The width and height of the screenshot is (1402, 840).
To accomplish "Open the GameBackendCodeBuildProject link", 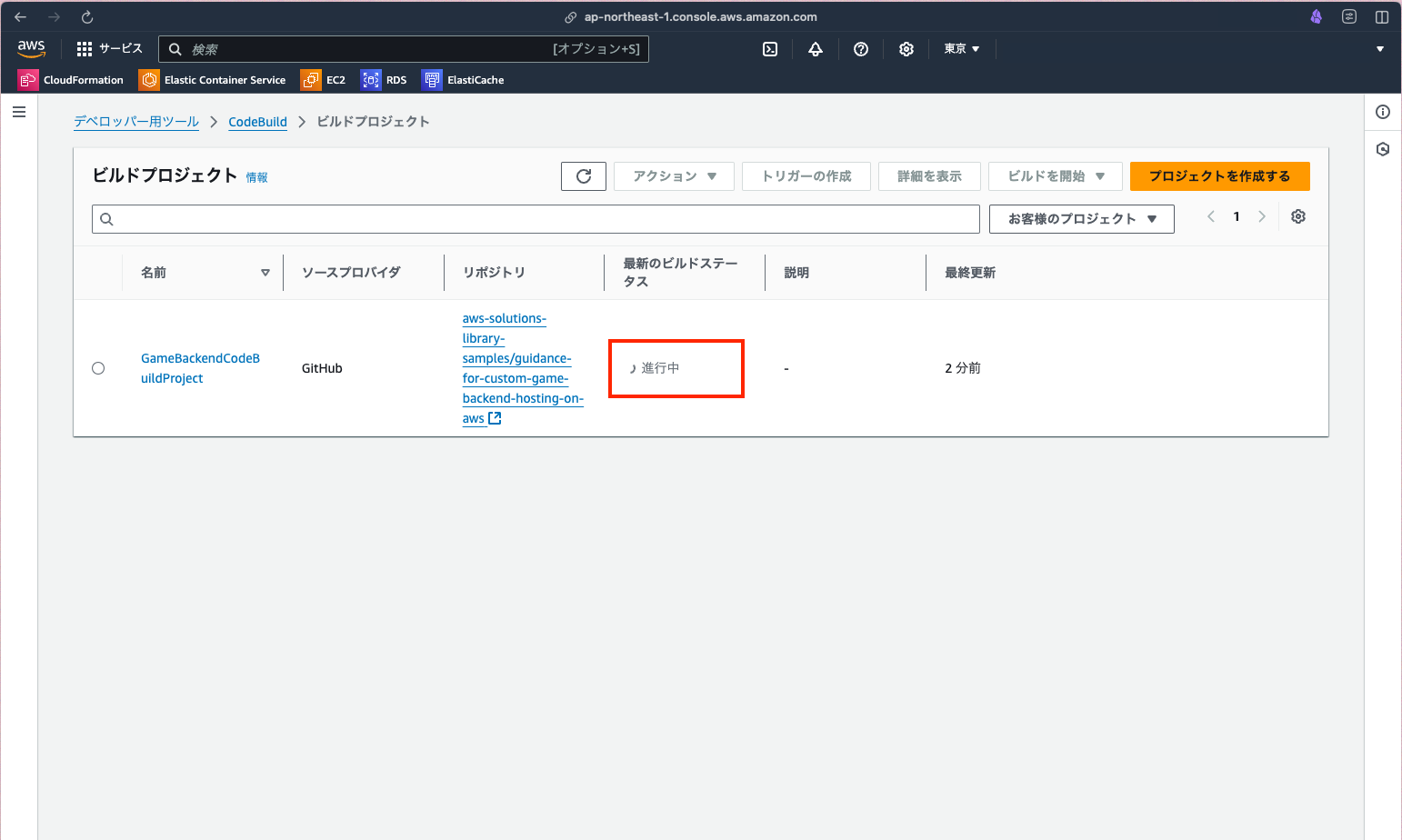I will tap(200, 368).
